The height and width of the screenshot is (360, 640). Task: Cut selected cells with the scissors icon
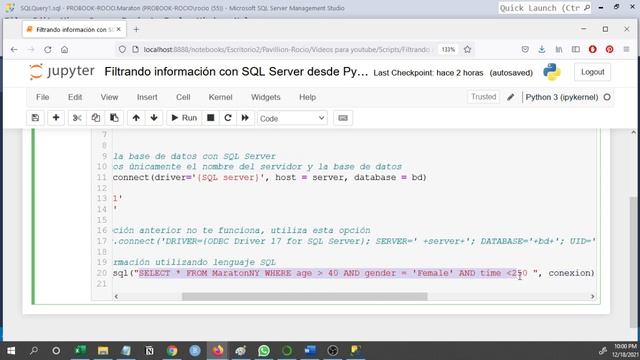pyautogui.click(x=77, y=118)
